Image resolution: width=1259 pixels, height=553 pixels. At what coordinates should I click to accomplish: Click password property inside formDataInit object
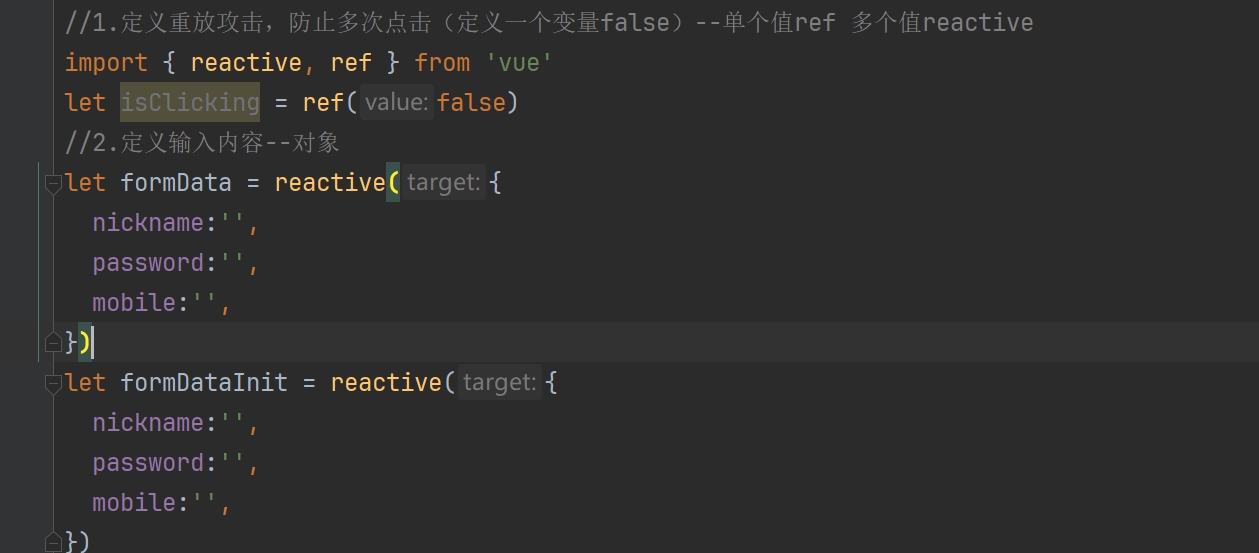[148, 462]
